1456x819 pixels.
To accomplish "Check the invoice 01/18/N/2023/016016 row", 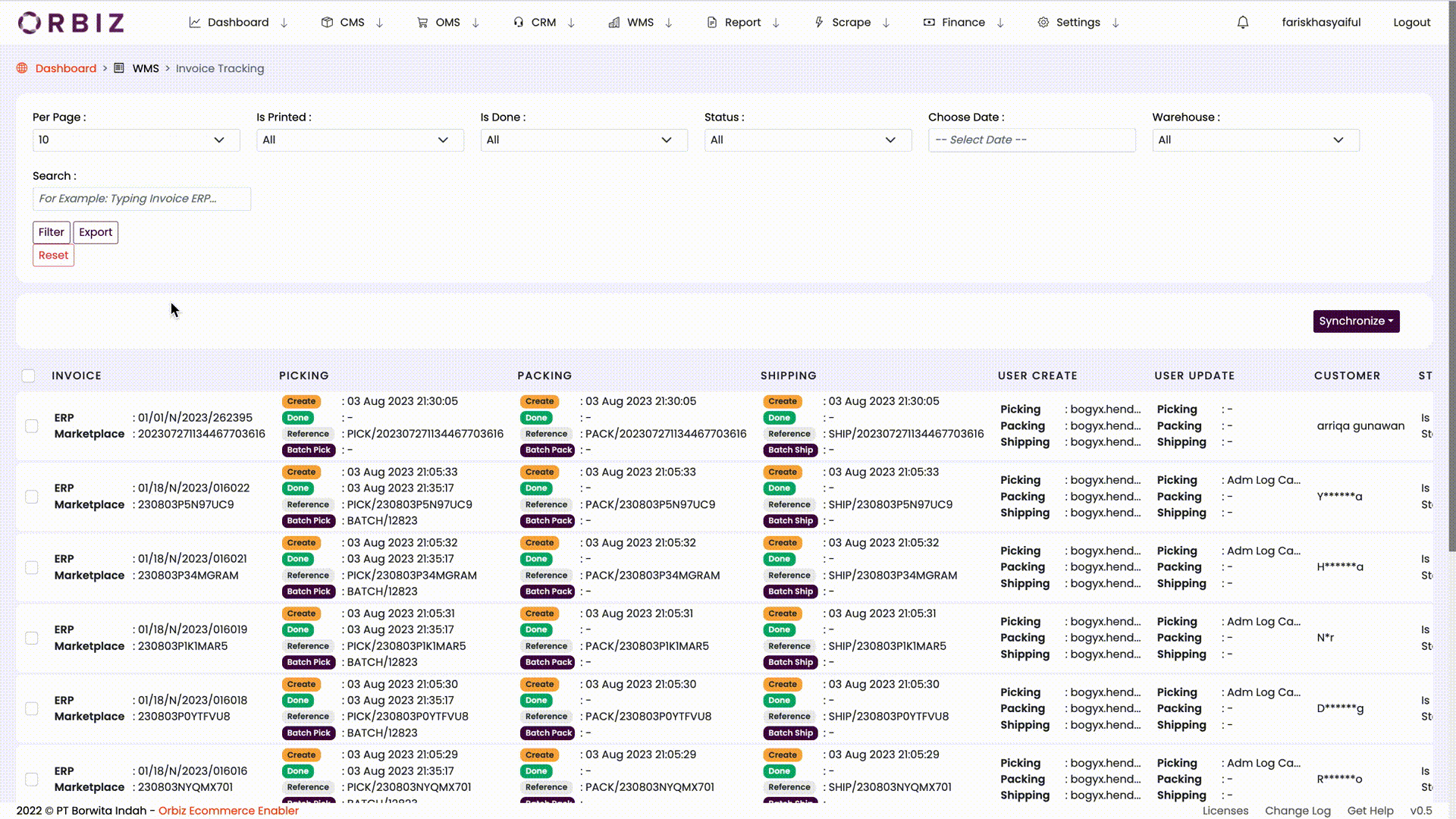I will (x=32, y=779).
